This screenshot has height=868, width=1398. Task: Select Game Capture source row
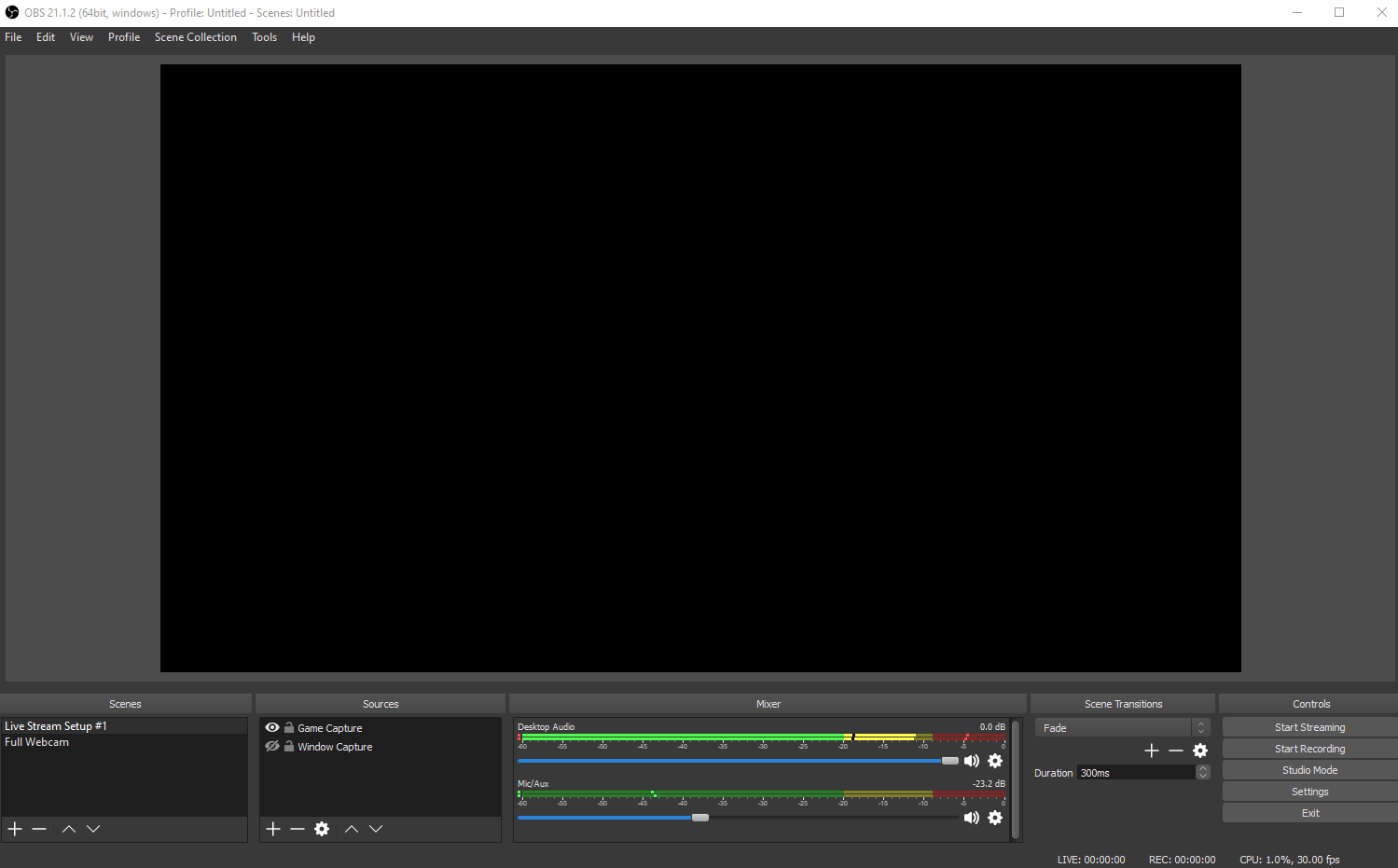[381, 727]
